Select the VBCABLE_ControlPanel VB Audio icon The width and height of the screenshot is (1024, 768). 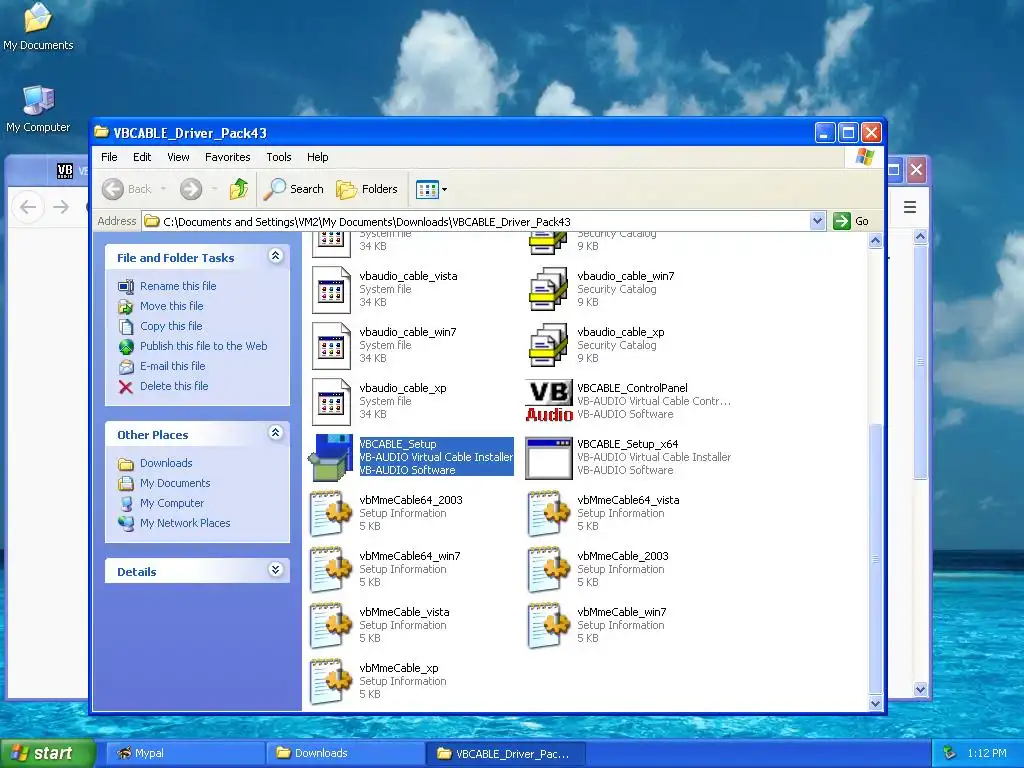[x=549, y=402]
